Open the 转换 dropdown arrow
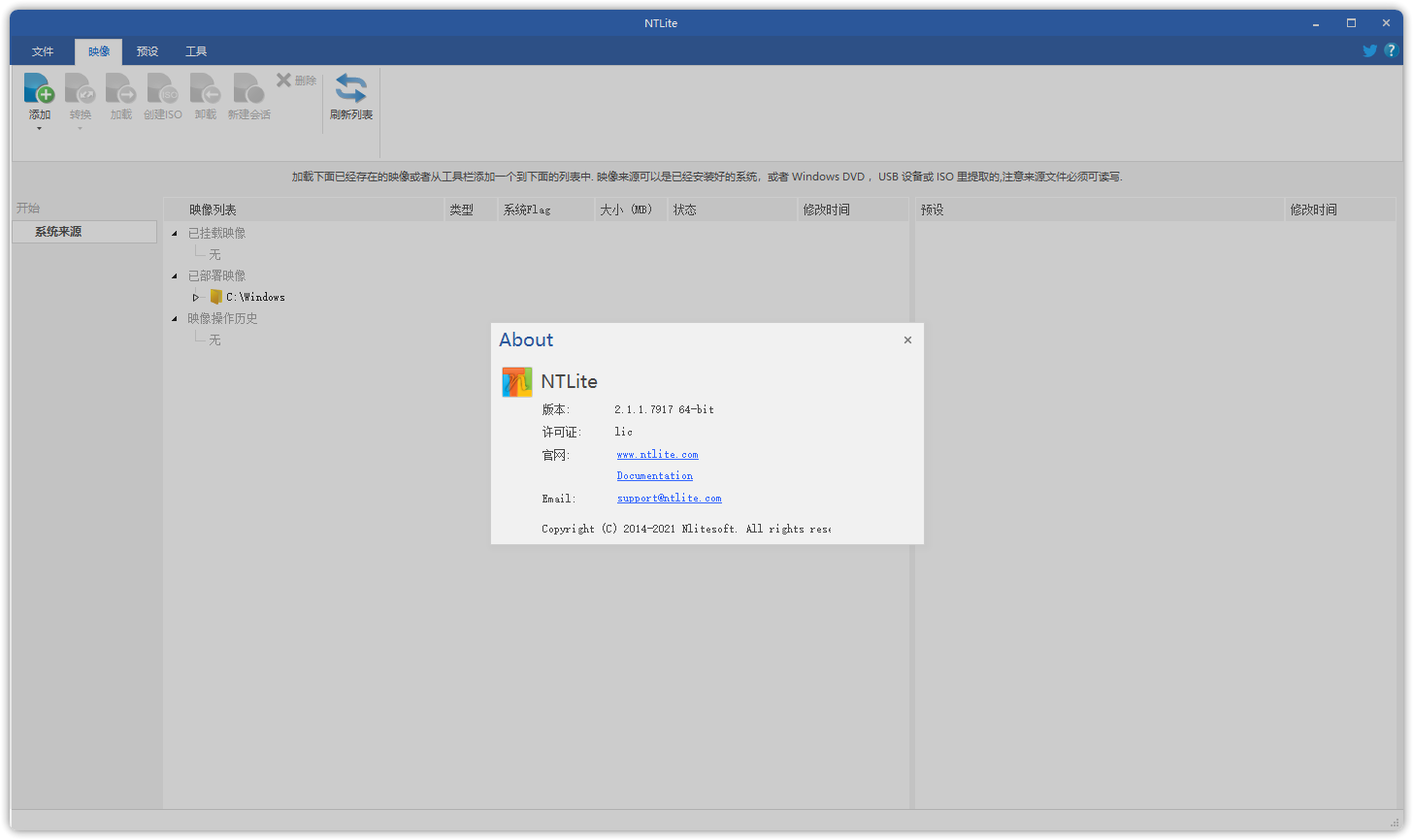 tap(81, 128)
